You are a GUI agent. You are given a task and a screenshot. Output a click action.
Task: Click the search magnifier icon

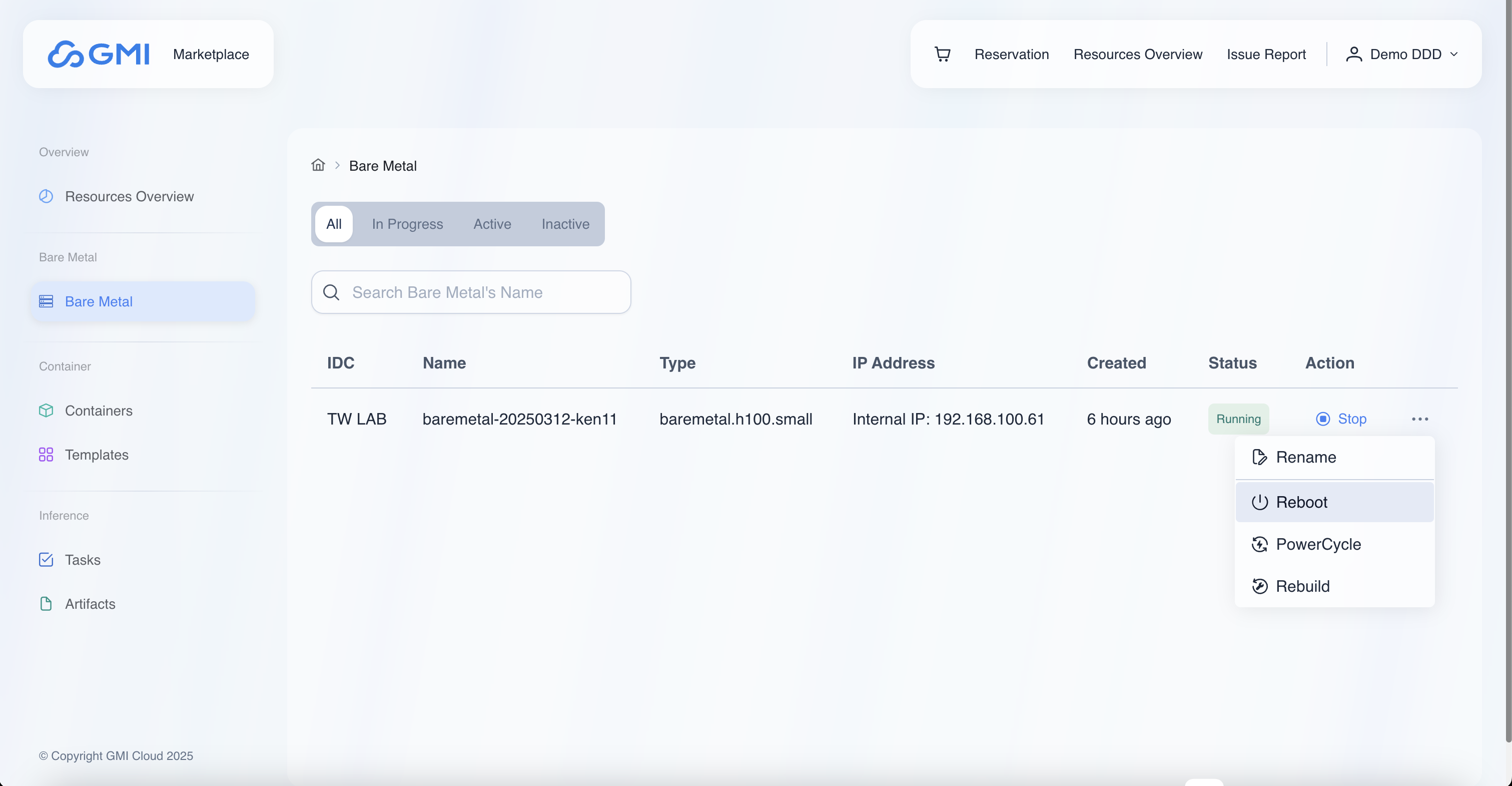pyautogui.click(x=331, y=292)
